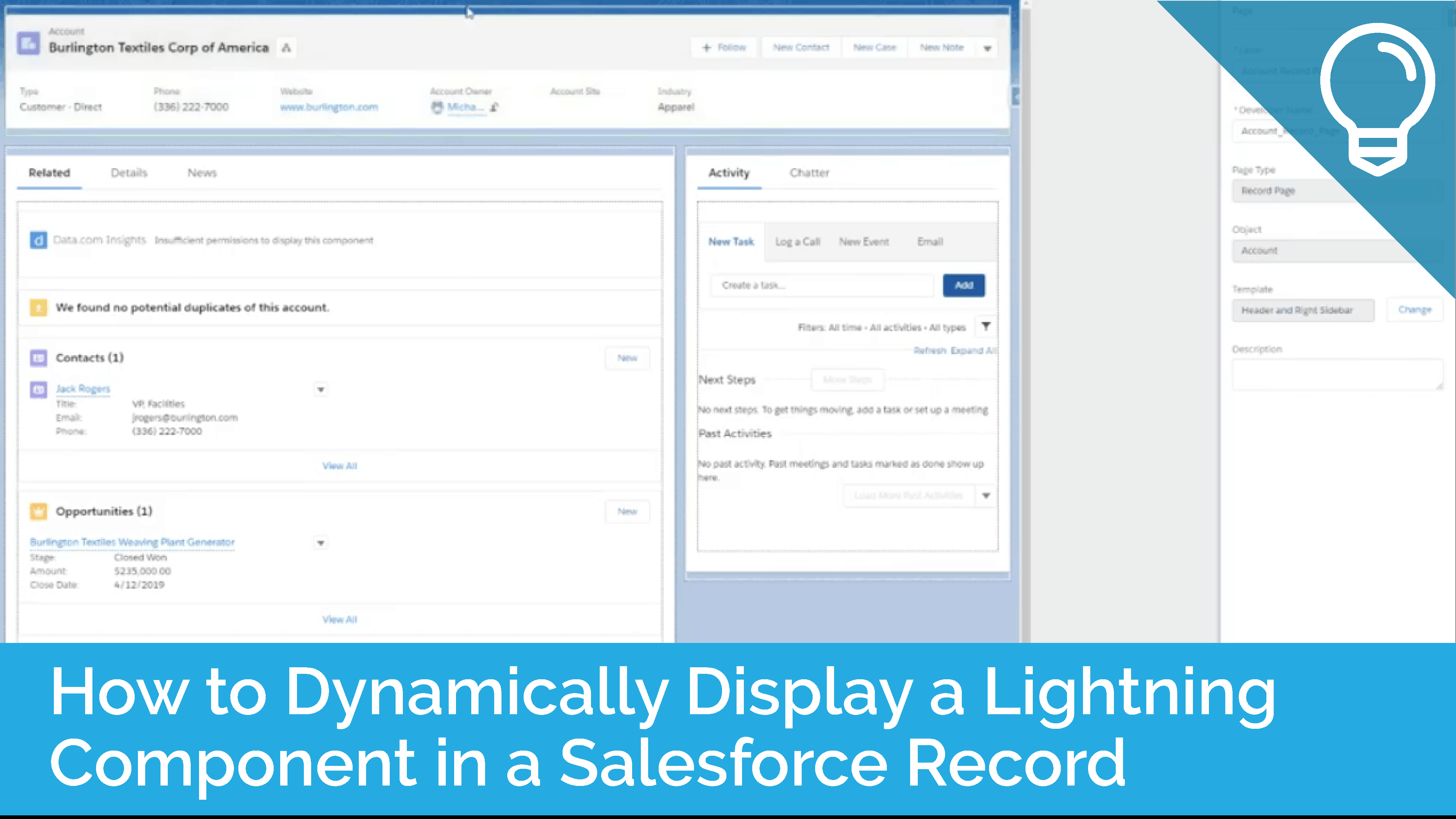Screen dimensions: 1456x819
Task: Expand the header actions dropdown next to New Note
Action: click(987, 48)
